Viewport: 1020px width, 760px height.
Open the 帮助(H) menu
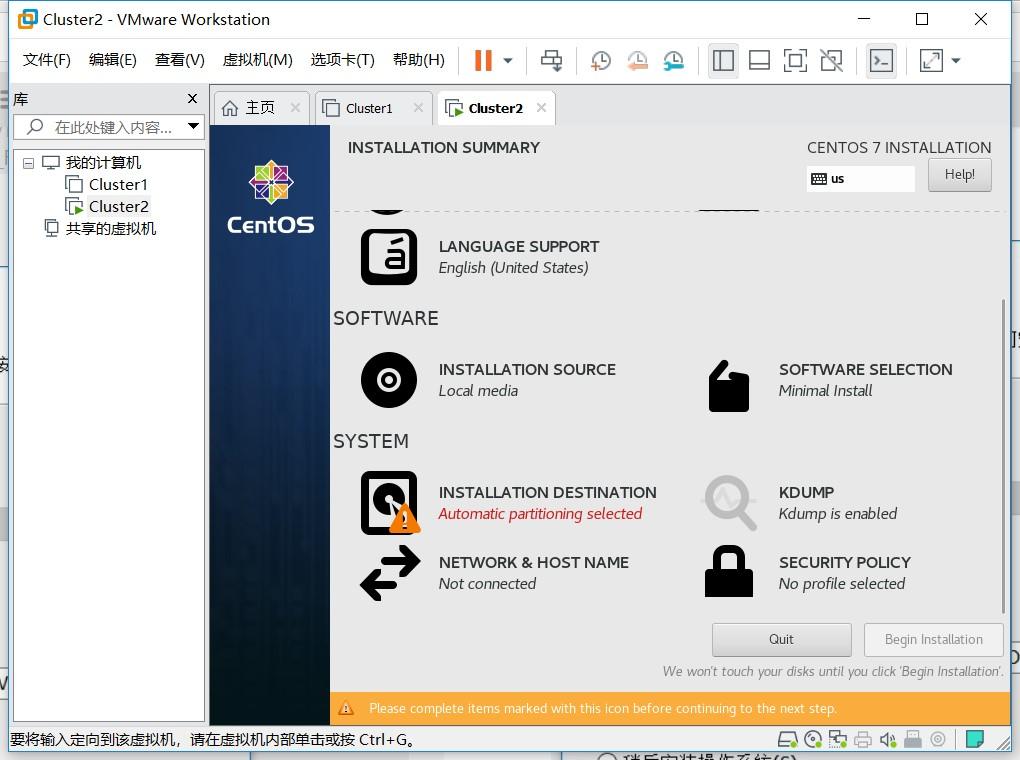[418, 60]
